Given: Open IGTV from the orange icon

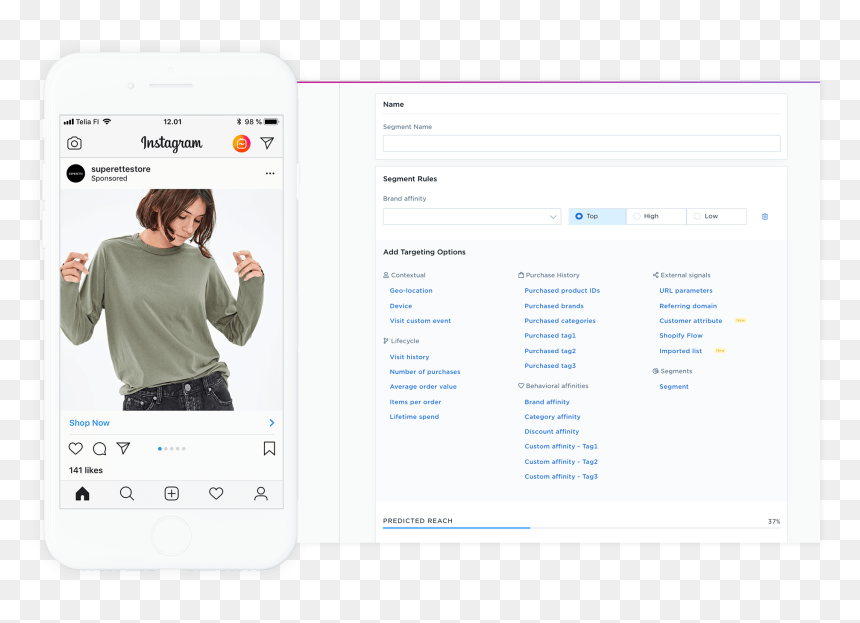Looking at the screenshot, I should coord(241,143).
